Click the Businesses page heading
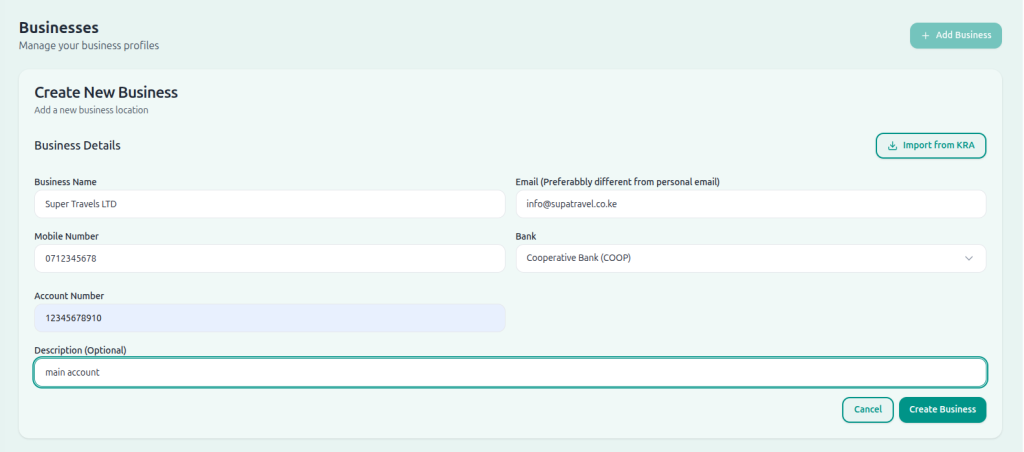Screen dimensions: 1024x452 59,28
